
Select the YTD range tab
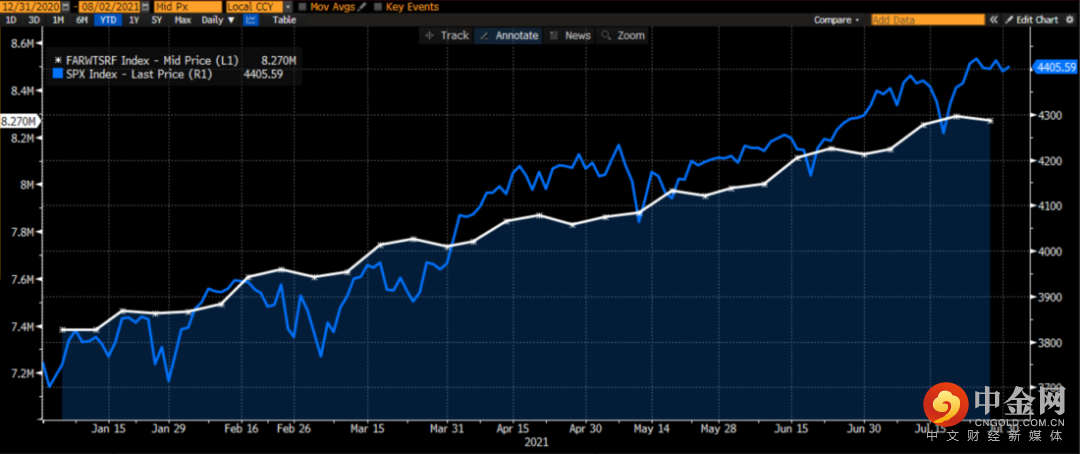click(x=108, y=20)
